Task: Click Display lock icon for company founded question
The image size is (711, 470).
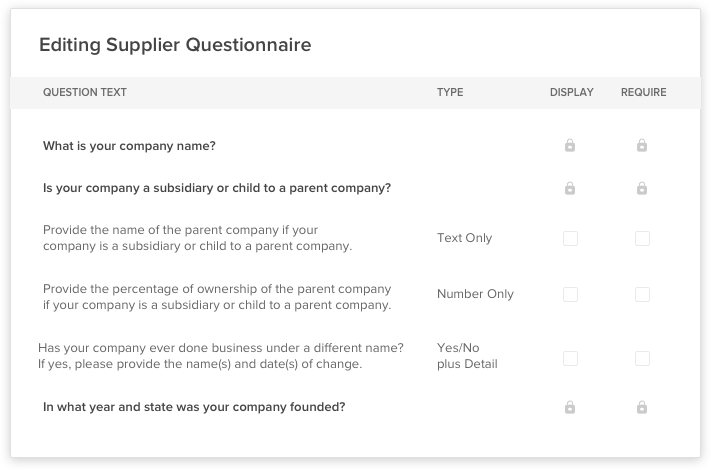Action: [x=570, y=407]
